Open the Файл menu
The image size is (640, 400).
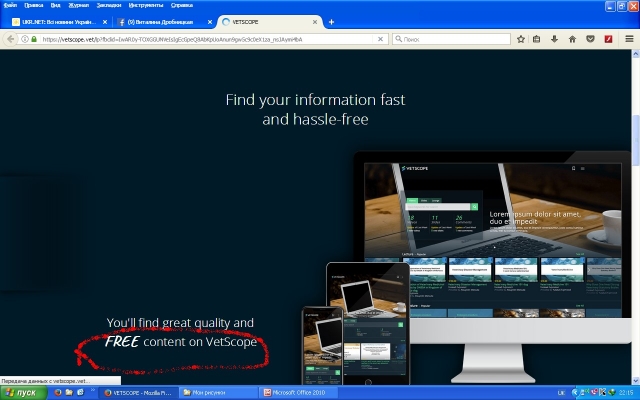click(x=10, y=5)
